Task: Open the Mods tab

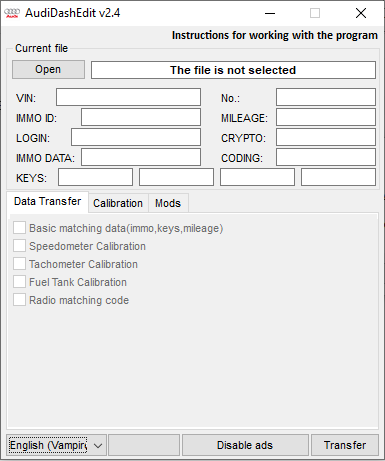Action: (168, 203)
